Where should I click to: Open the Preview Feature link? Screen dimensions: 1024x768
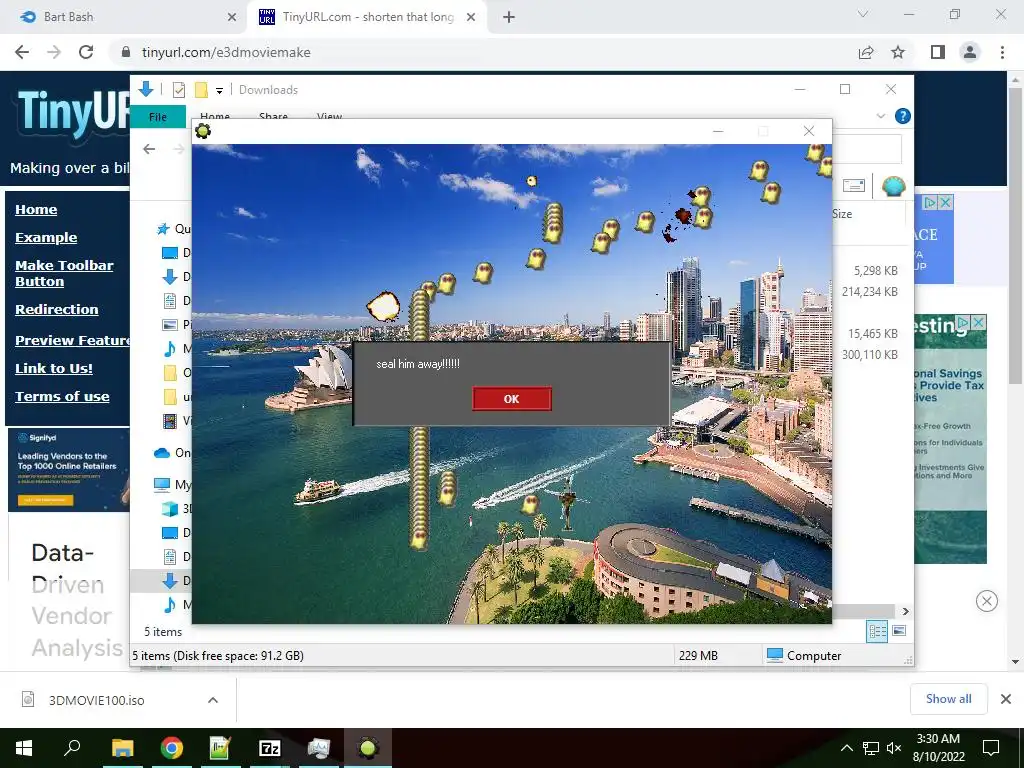coord(72,340)
